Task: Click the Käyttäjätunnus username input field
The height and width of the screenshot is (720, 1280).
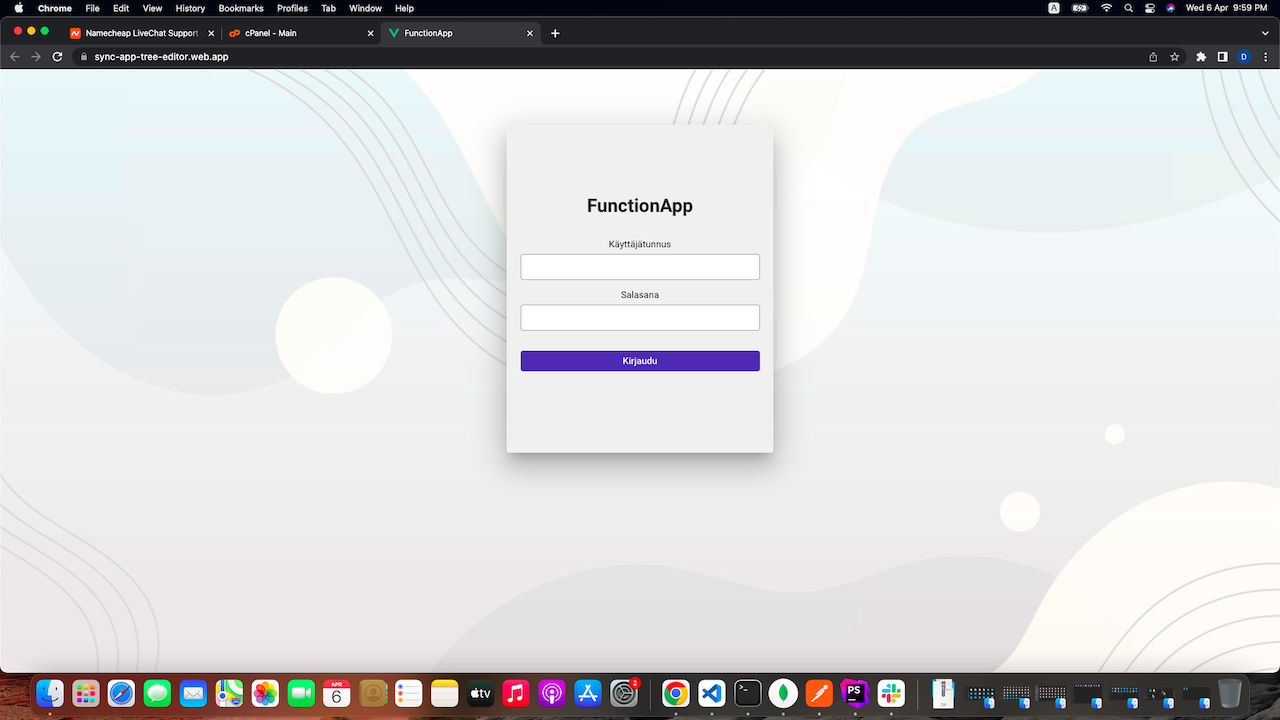Action: 640,267
